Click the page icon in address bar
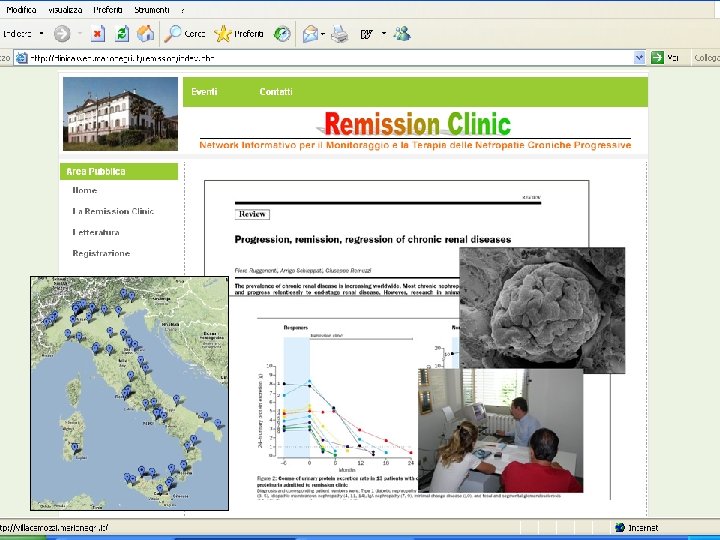 pos(21,58)
